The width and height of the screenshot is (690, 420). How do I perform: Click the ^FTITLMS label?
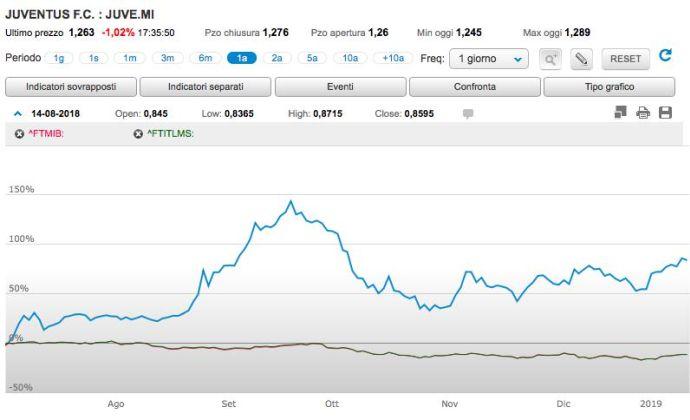(170, 134)
